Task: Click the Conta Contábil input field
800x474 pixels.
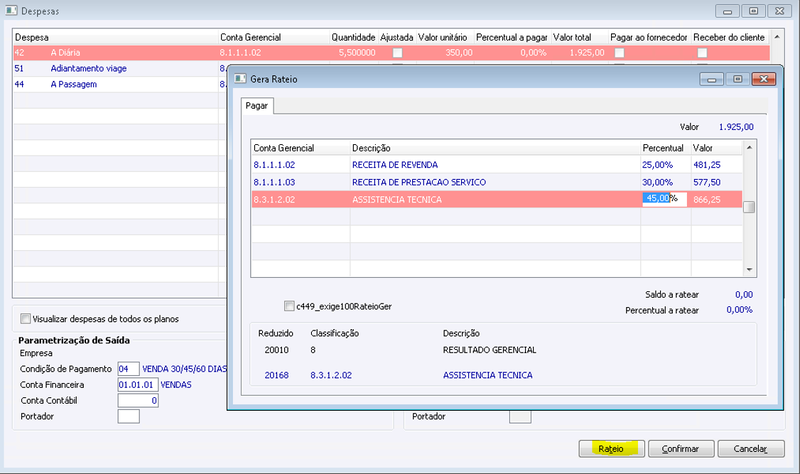Action: coord(138,401)
